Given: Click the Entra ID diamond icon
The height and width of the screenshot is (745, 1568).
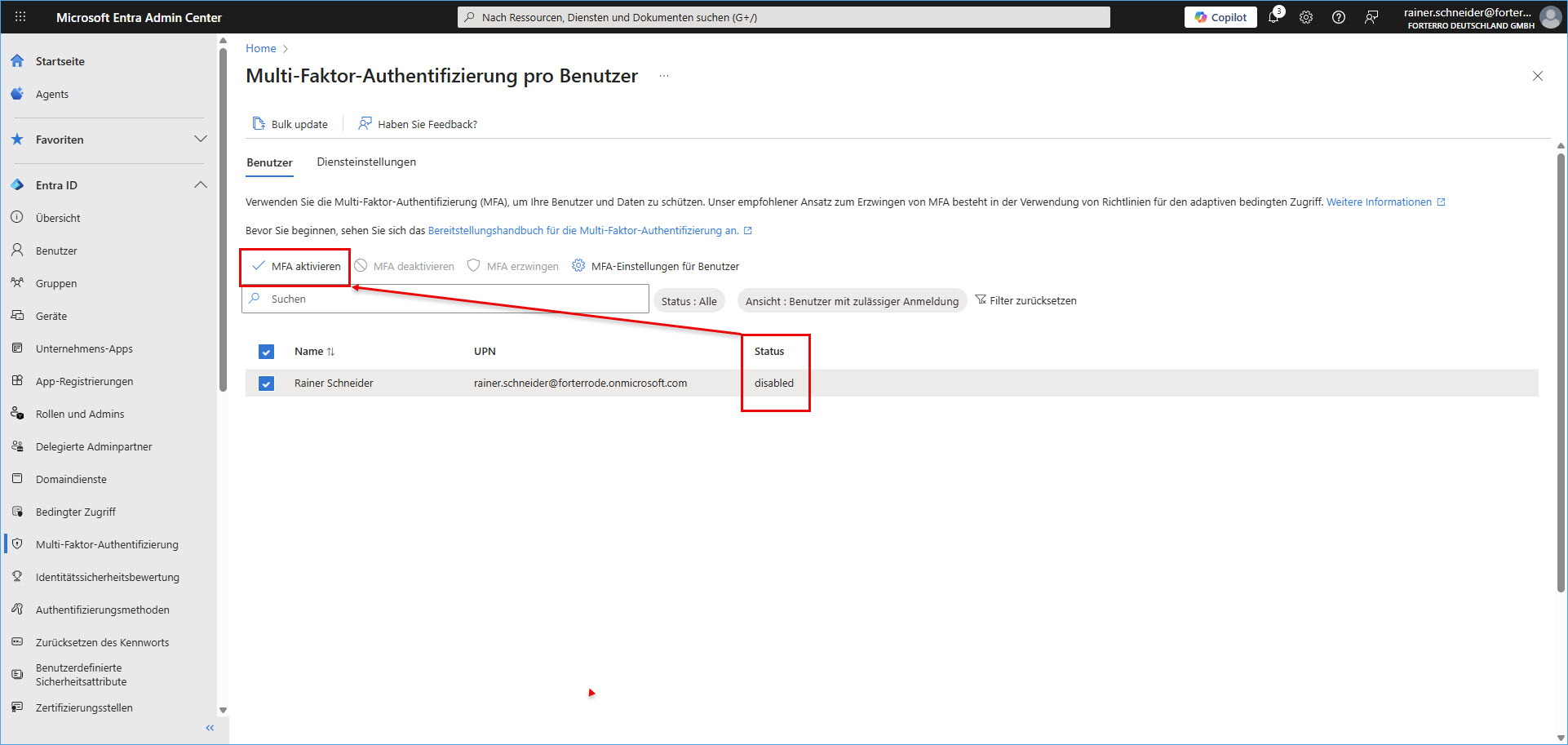Looking at the screenshot, I should 17,185.
